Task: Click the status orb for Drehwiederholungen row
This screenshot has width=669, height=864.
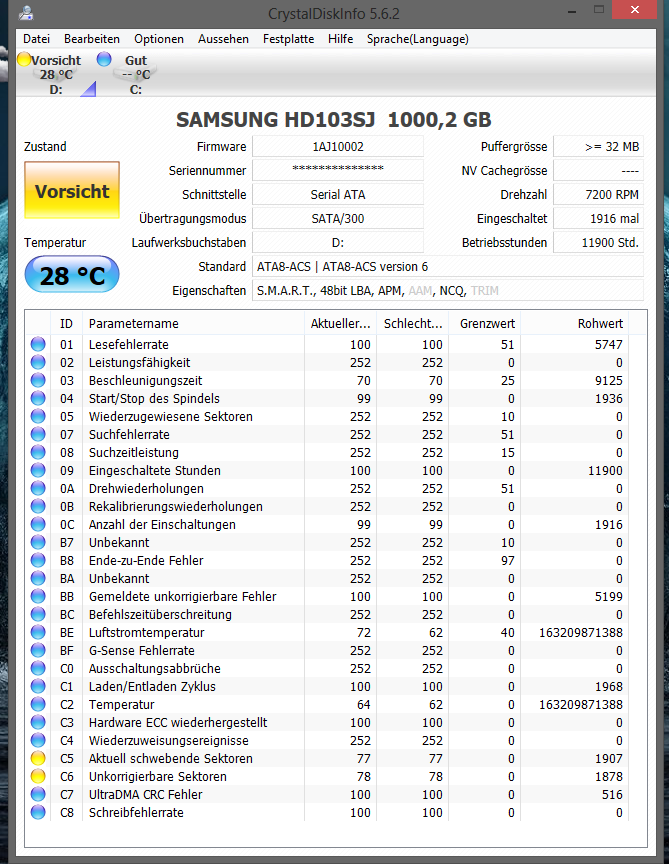Action: [x=38, y=488]
